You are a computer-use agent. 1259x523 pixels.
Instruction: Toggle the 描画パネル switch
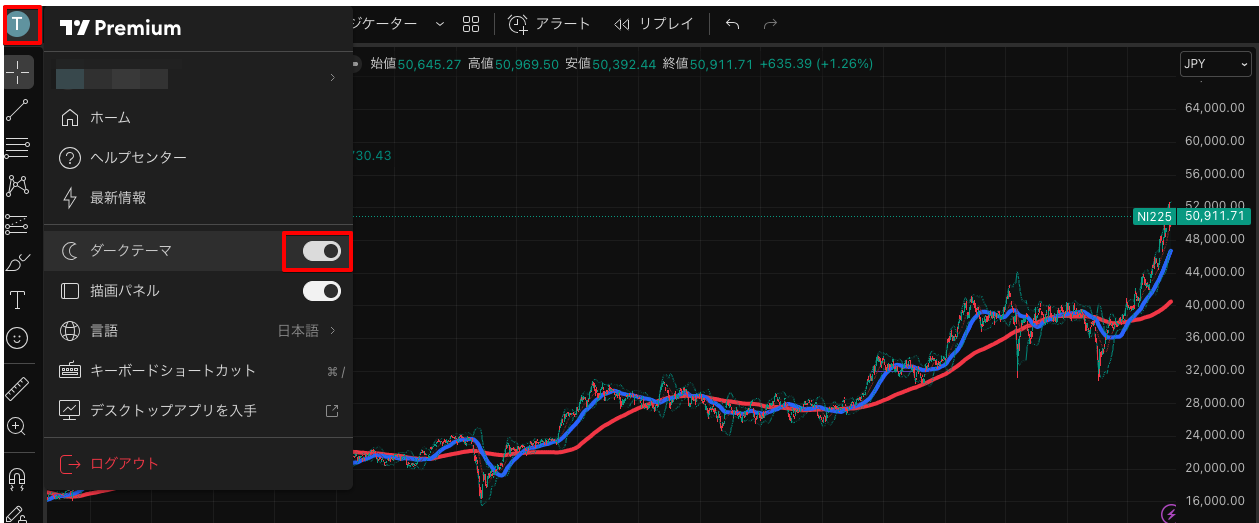coord(322,291)
